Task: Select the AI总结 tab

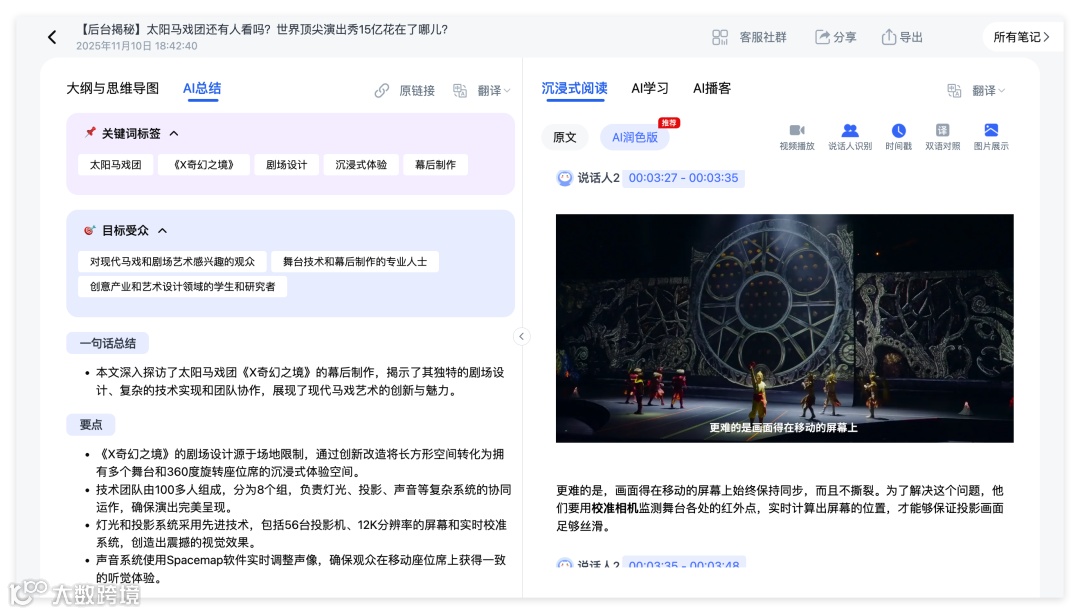Action: pyautogui.click(x=202, y=88)
